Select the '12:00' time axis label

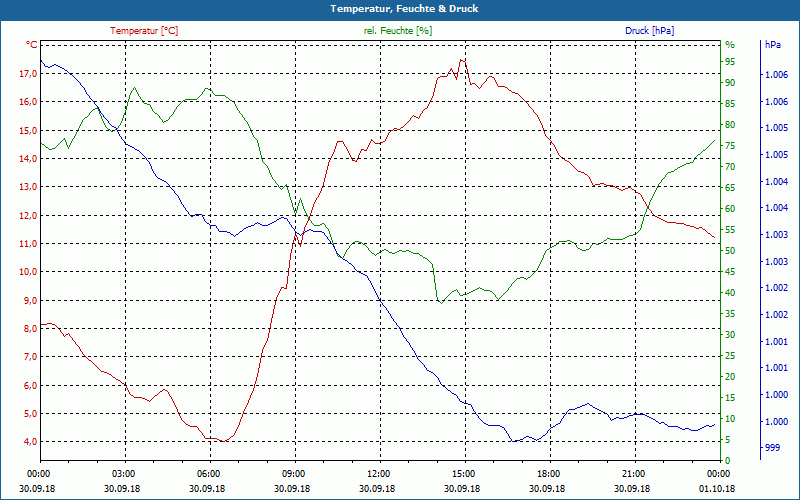point(380,473)
